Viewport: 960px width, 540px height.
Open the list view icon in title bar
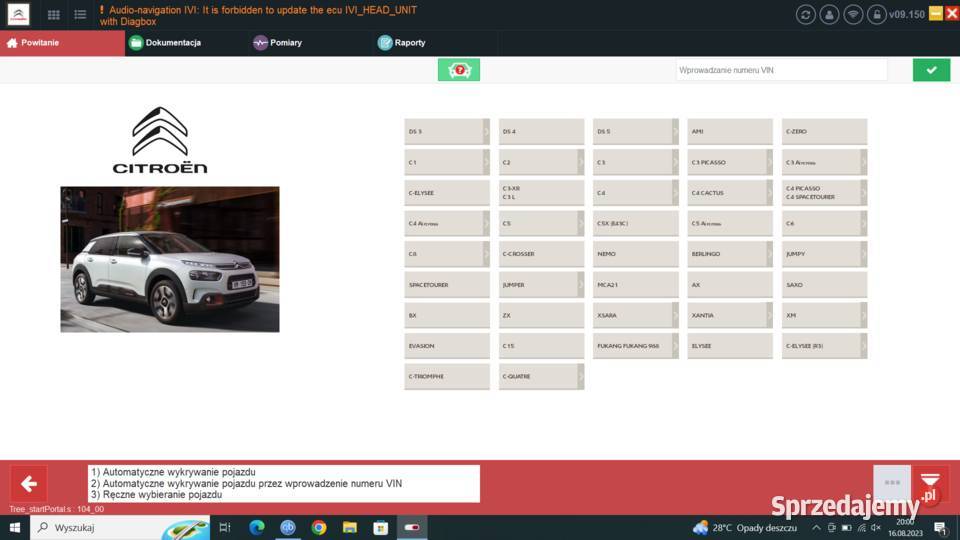(x=80, y=15)
